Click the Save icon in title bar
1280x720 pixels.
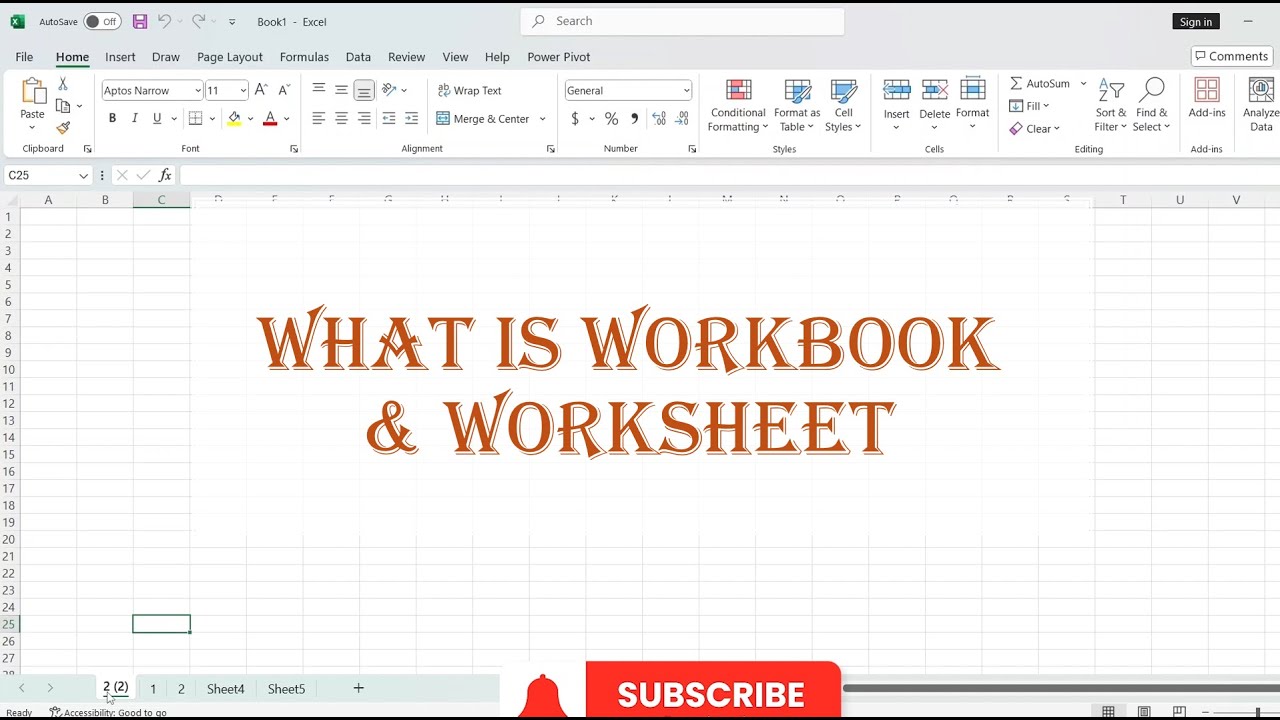click(x=140, y=21)
